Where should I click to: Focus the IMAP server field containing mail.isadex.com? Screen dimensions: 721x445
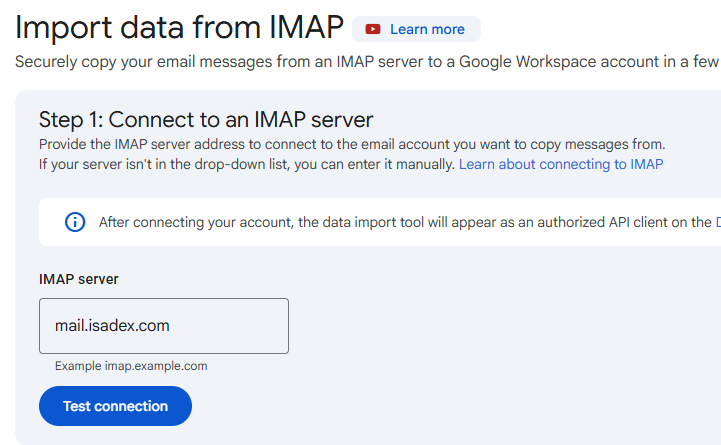point(164,326)
